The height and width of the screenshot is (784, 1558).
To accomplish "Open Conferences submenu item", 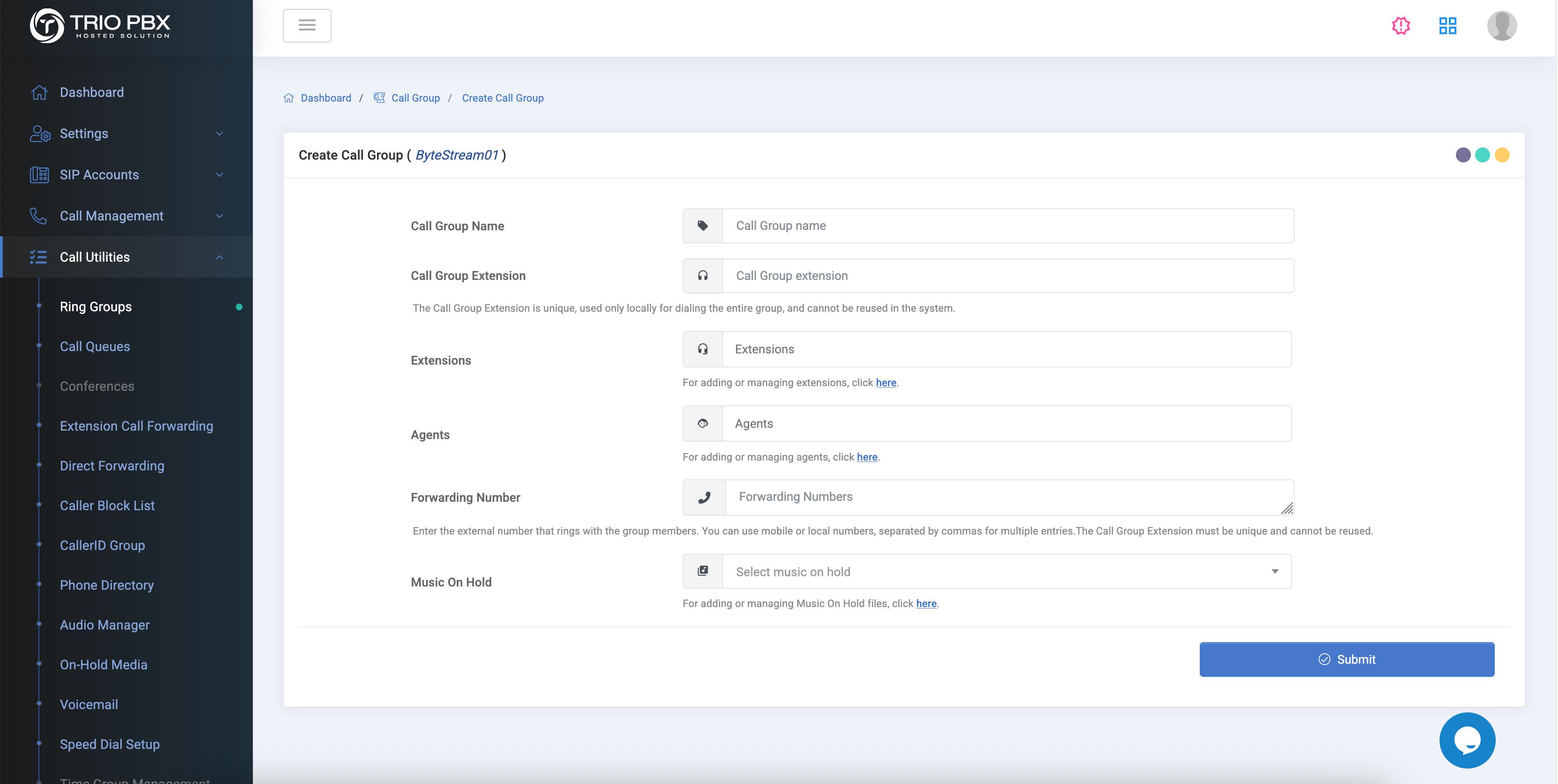I will 97,386.
